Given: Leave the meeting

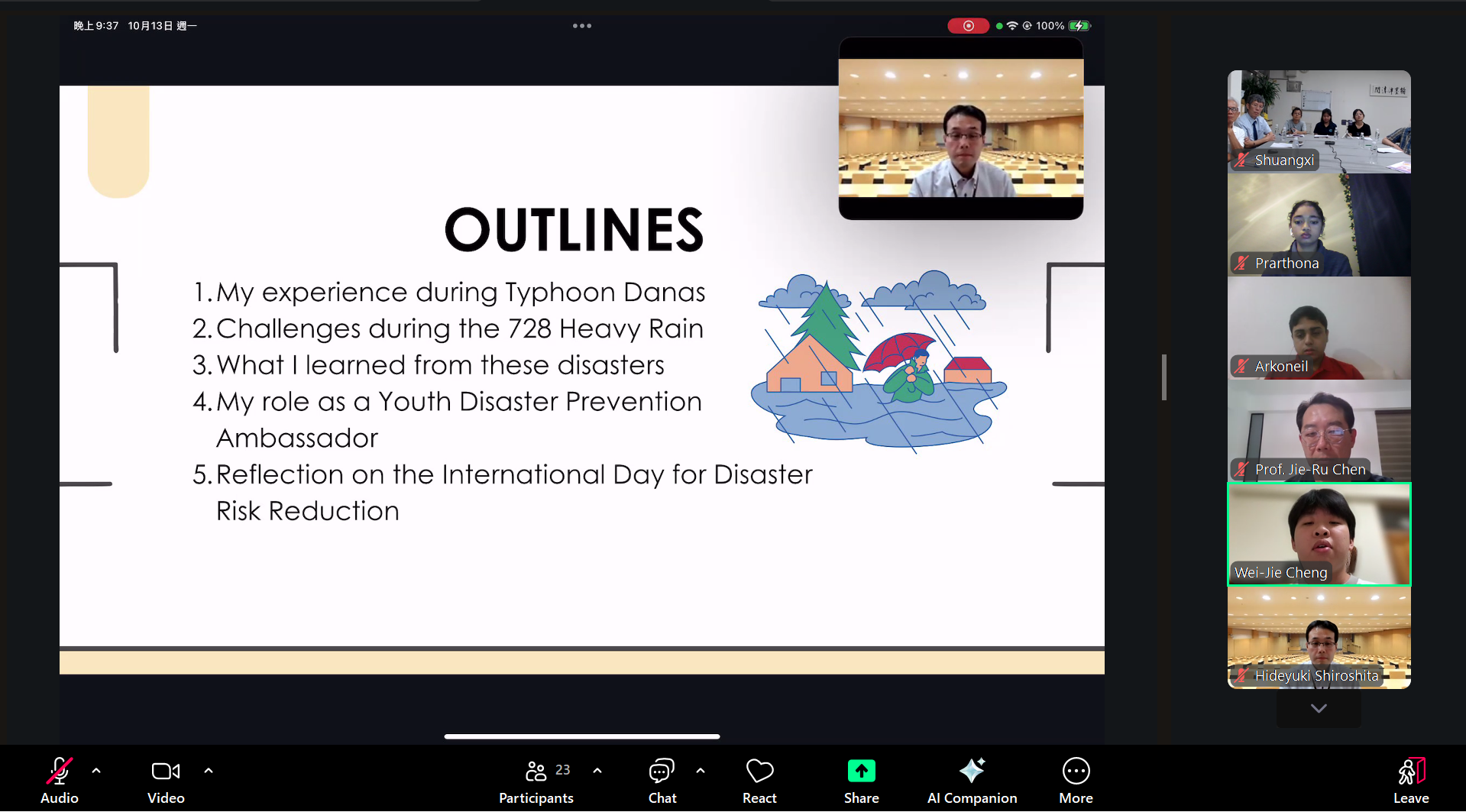Looking at the screenshot, I should (1410, 779).
